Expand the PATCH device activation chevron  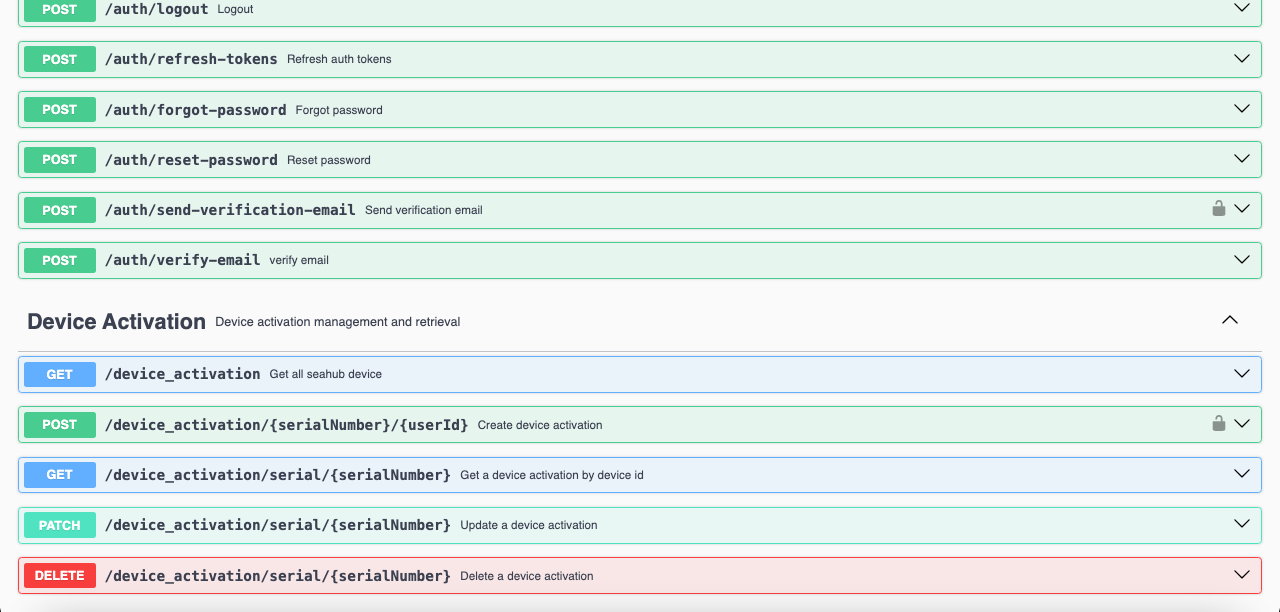tap(1242, 524)
